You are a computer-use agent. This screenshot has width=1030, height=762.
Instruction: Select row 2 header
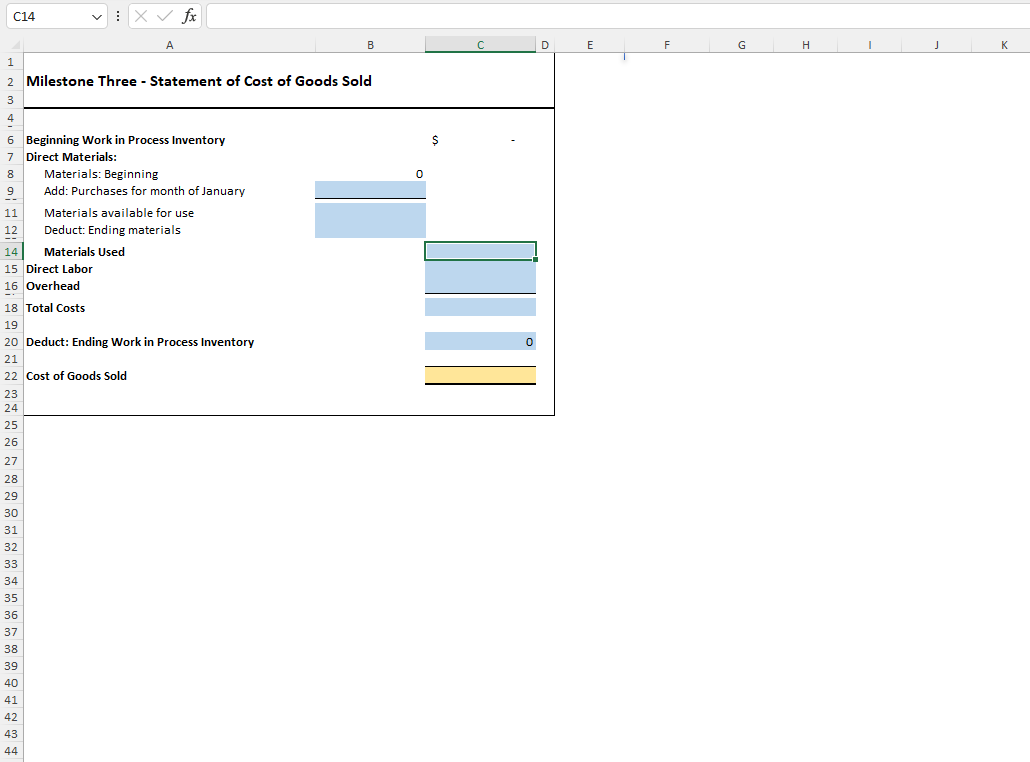[x=11, y=82]
